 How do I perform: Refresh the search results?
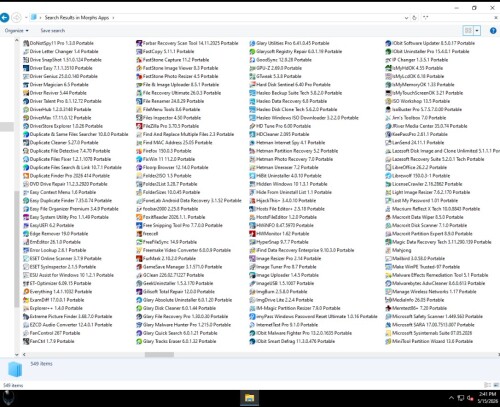[414, 18]
